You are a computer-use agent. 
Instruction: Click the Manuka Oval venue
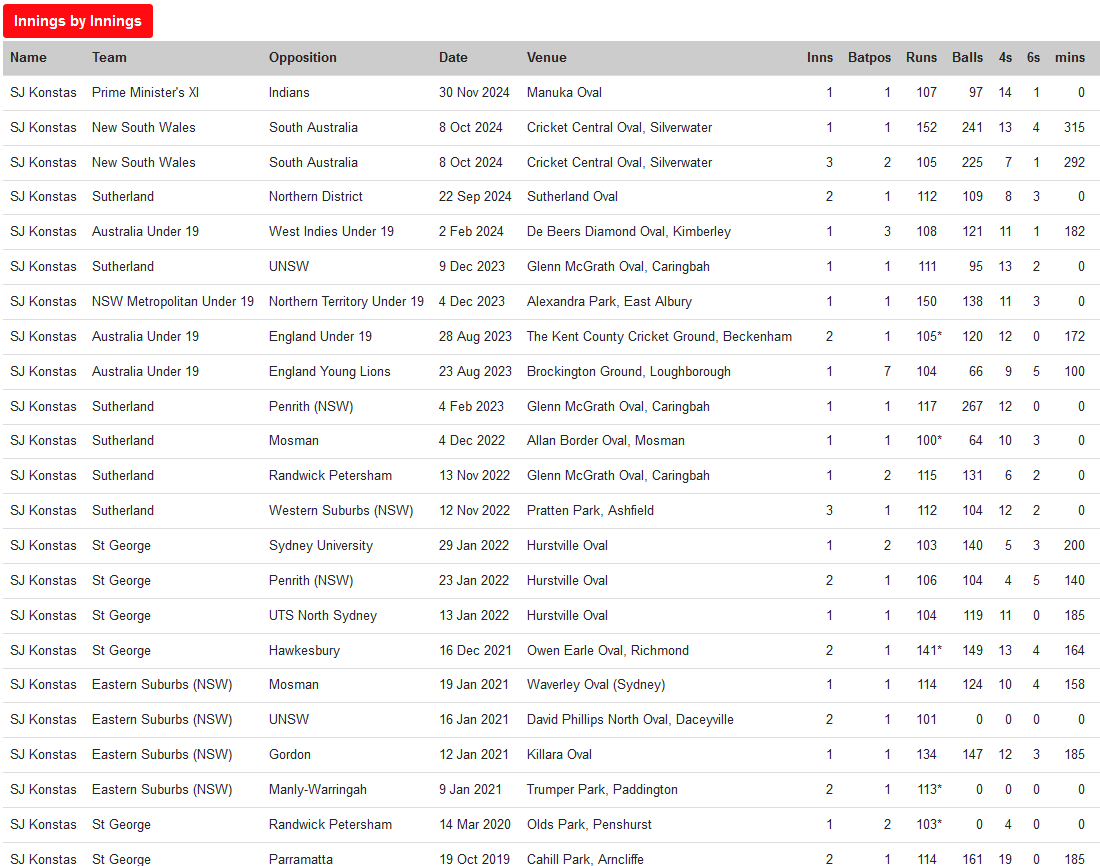tap(564, 93)
